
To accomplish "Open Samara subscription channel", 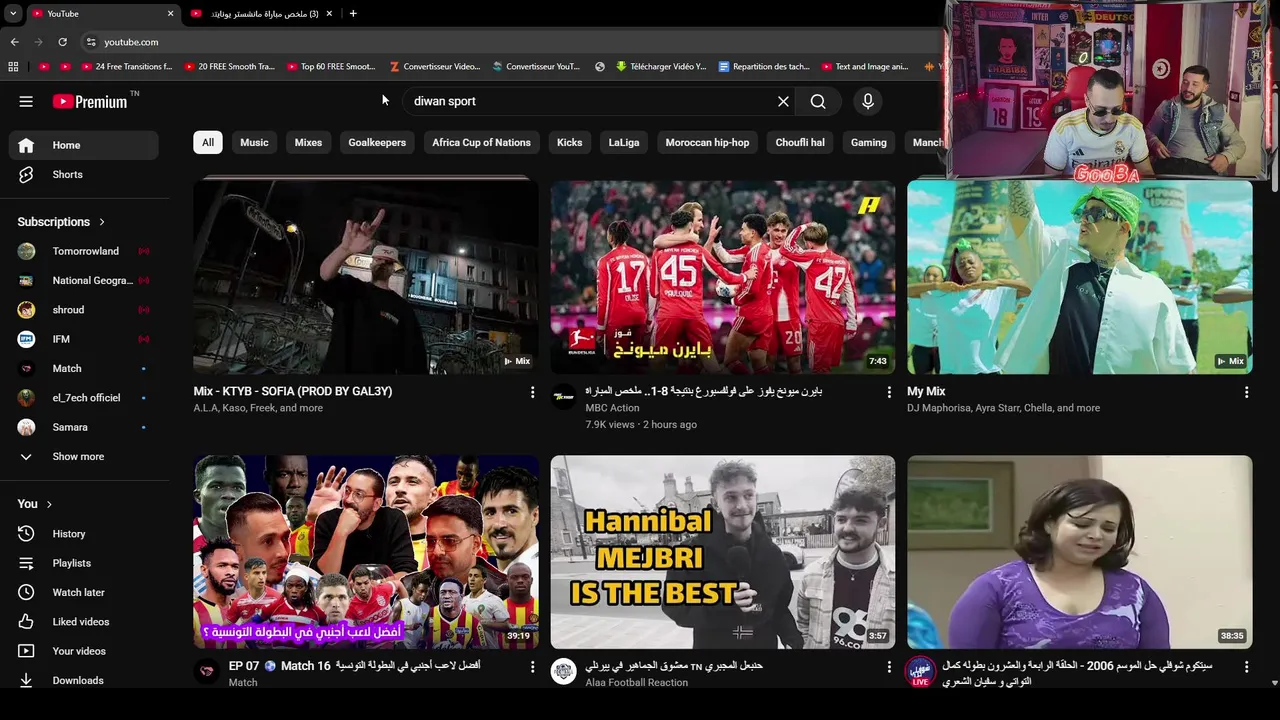I will [x=84, y=427].
